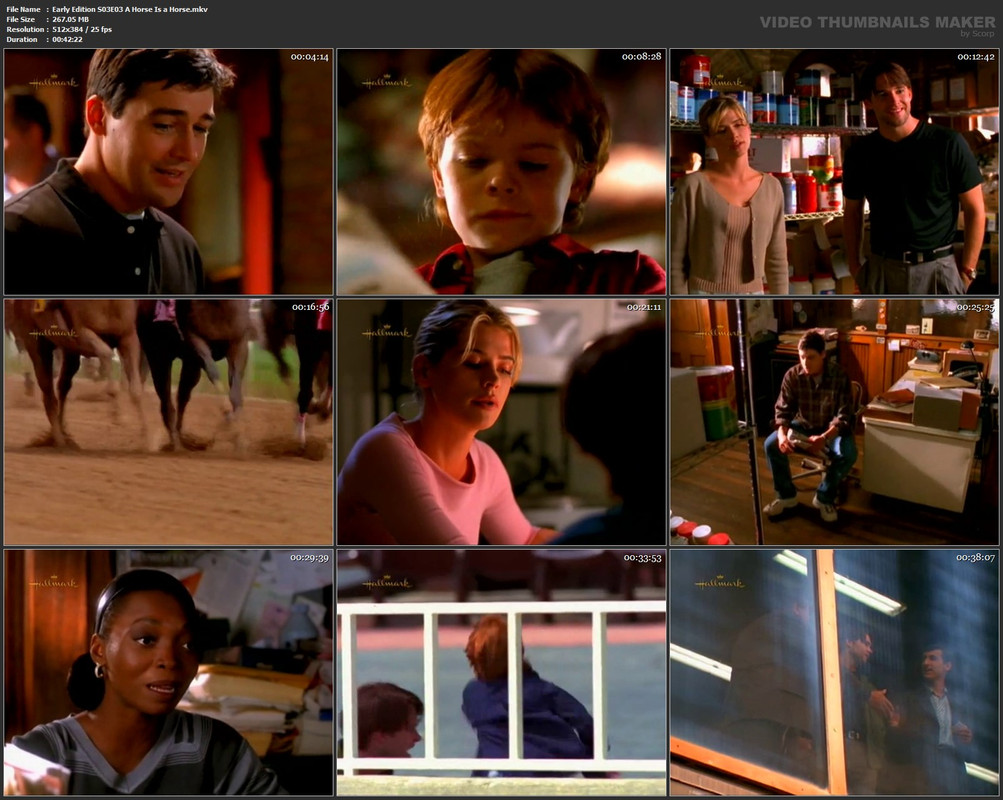Click the thumbnail stamped 00:29:39

coord(169,673)
